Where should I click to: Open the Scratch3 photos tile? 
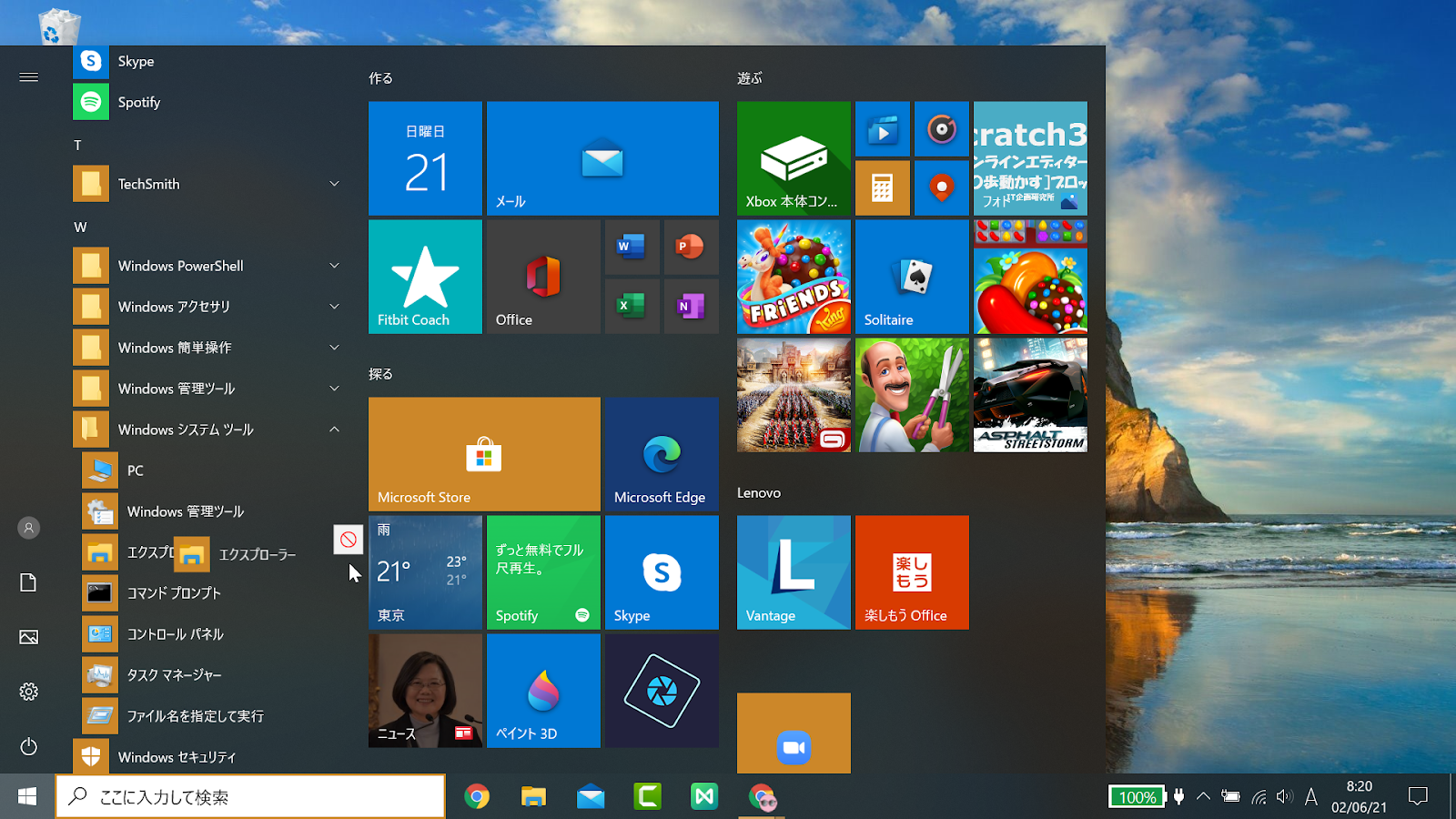click(x=1030, y=158)
